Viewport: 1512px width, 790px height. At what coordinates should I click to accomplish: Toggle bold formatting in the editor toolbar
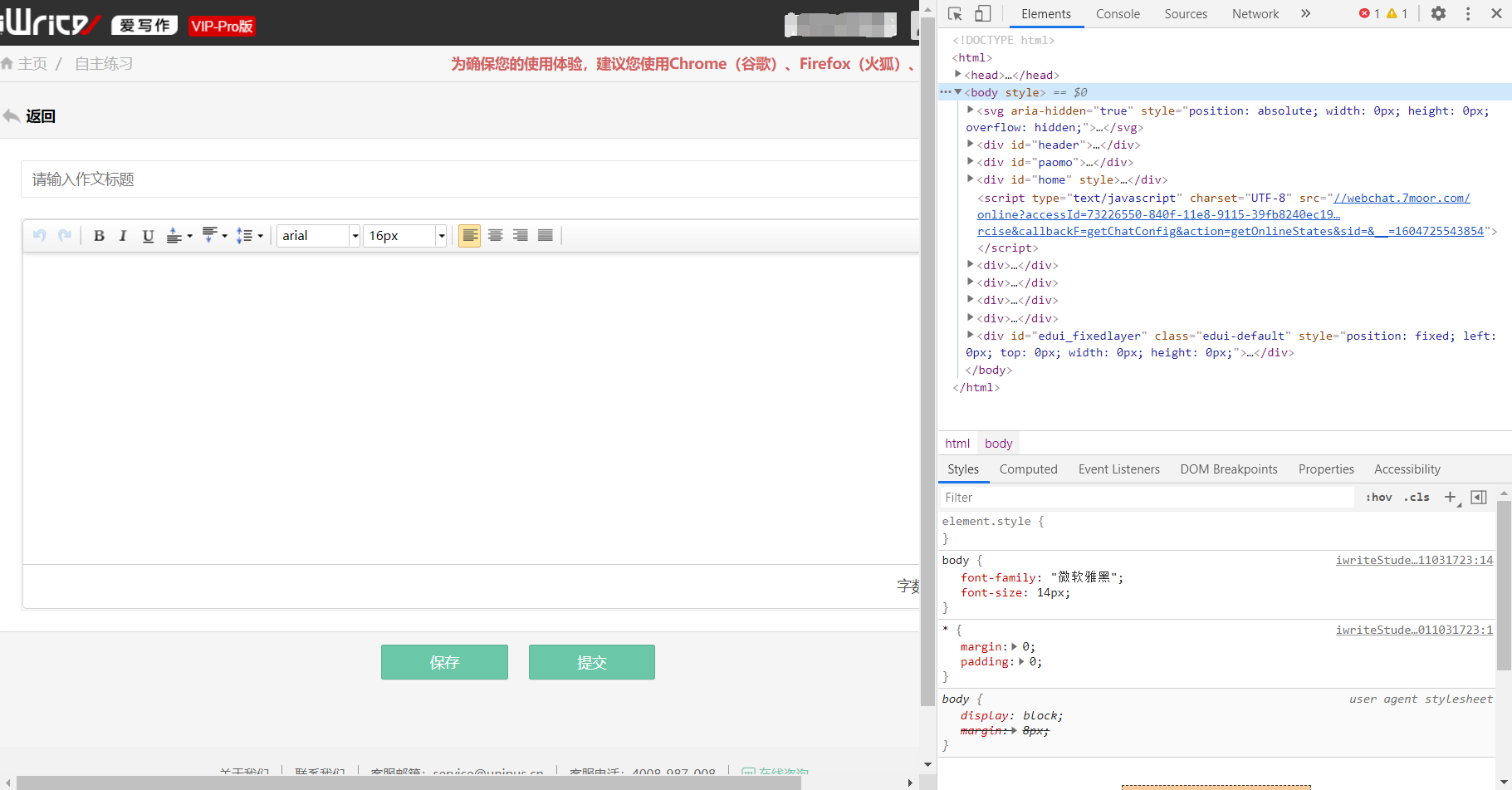tap(99, 235)
